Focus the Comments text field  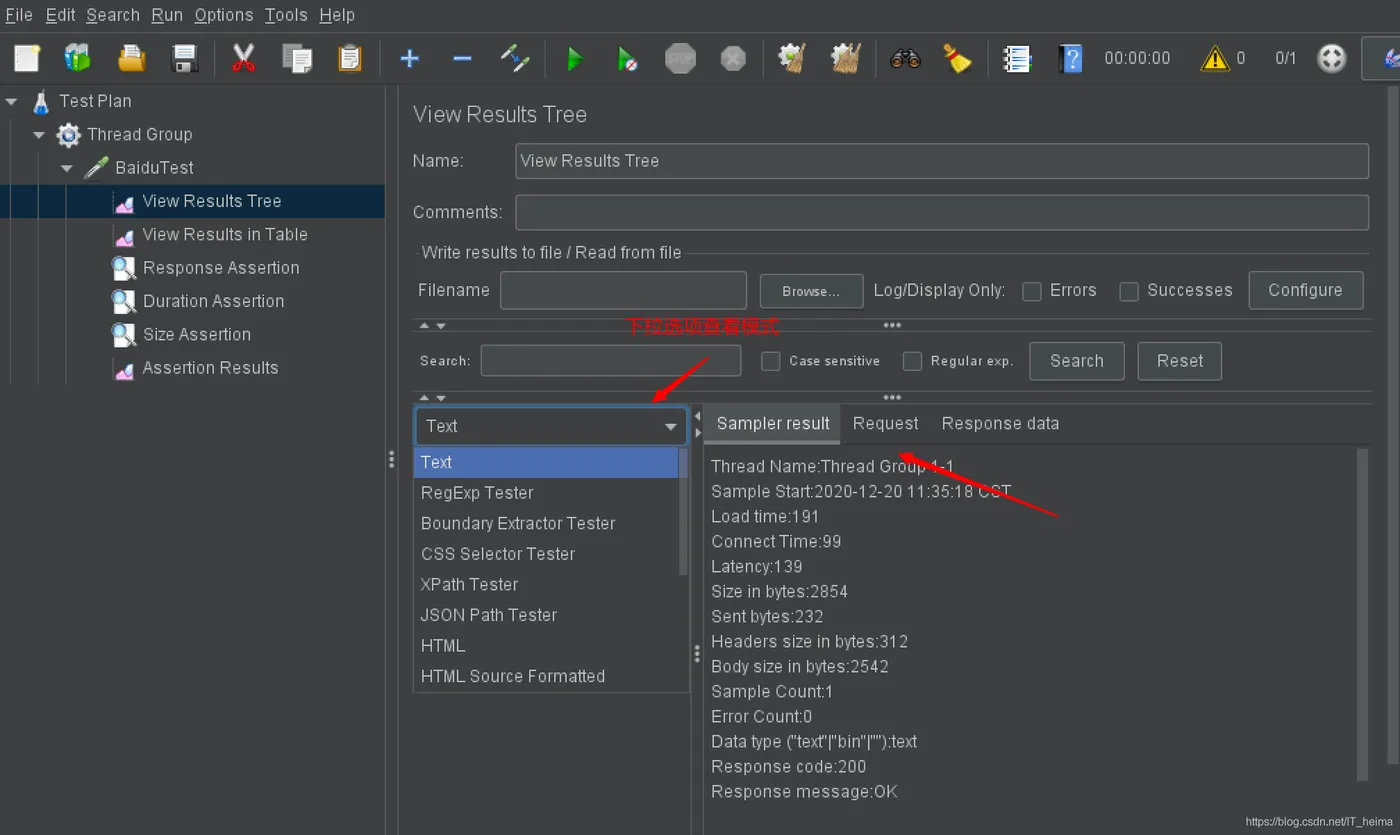942,212
